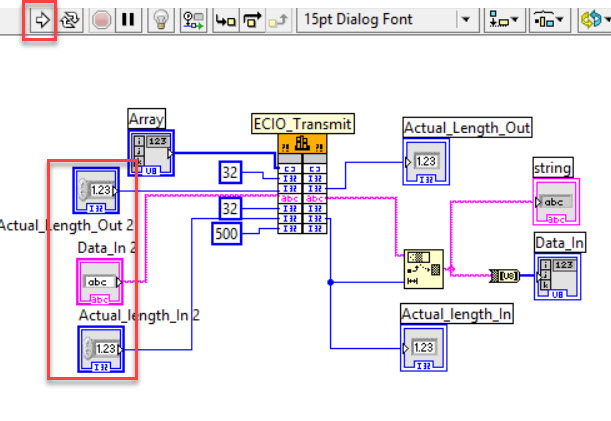Click the Step Over button

click(x=252, y=19)
